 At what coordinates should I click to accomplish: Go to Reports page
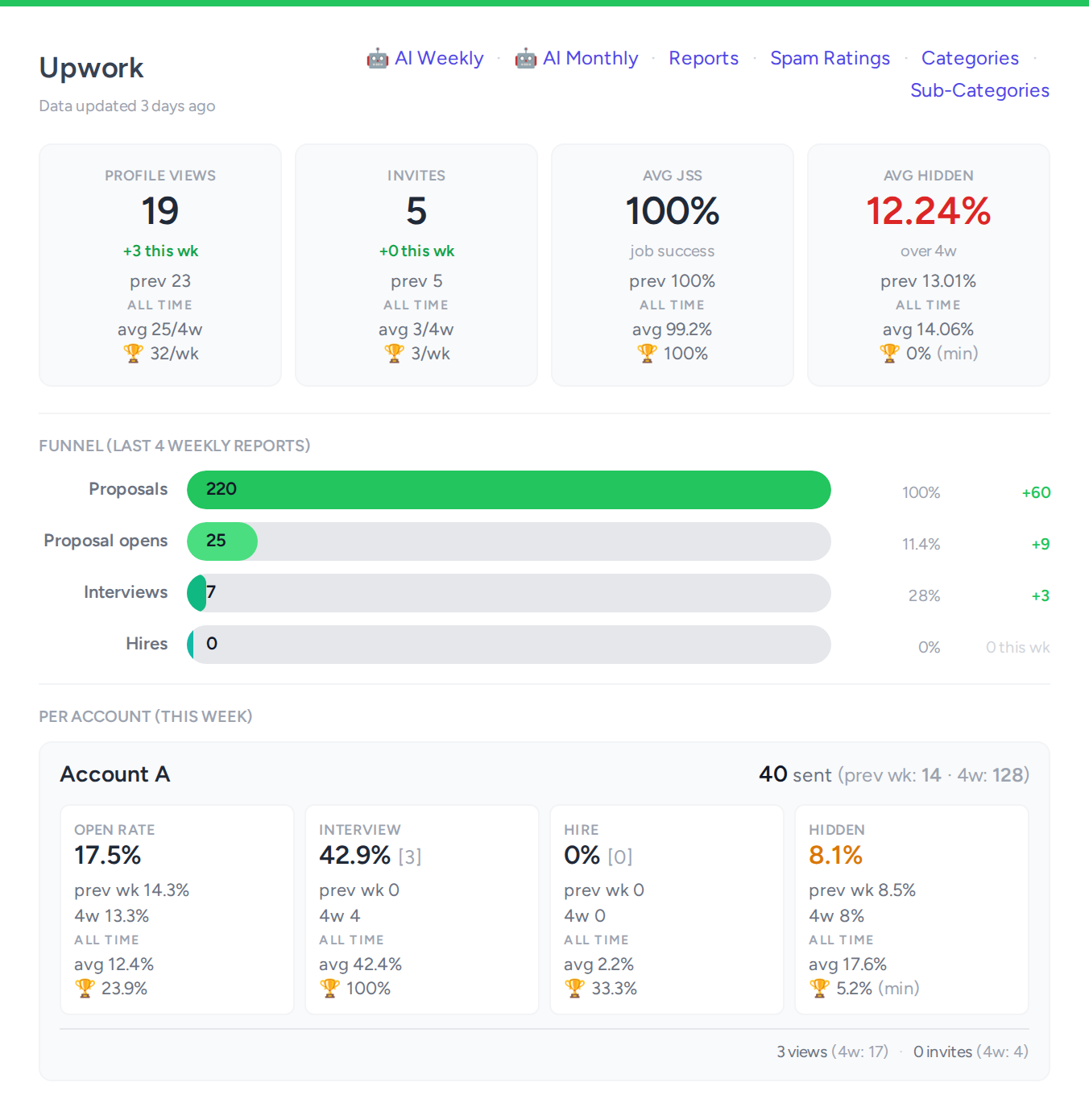703,58
